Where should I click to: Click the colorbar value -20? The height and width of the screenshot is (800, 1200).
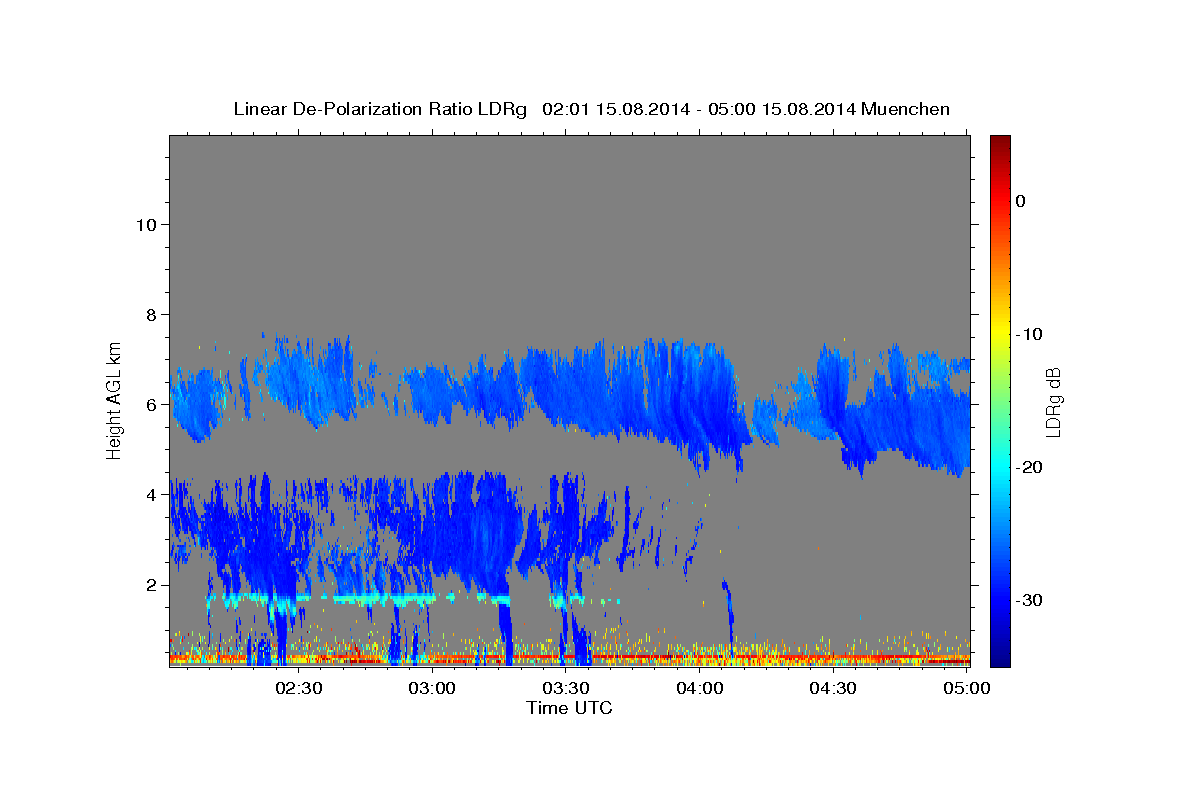(1030, 467)
